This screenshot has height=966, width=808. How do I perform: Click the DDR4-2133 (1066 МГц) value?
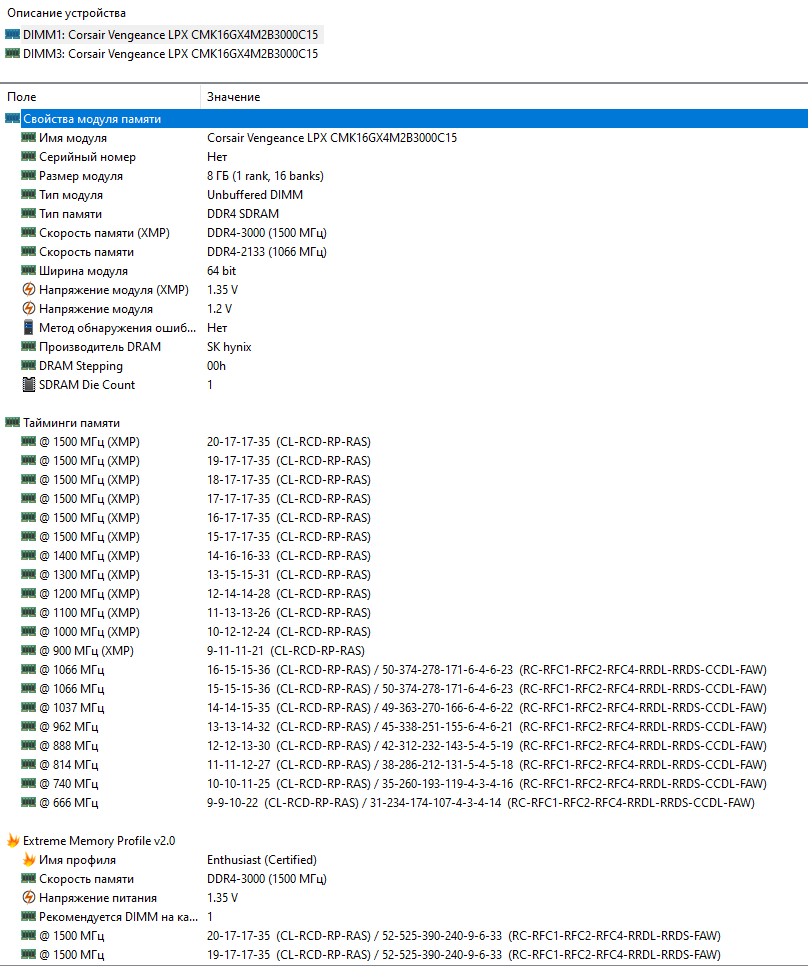pos(267,251)
